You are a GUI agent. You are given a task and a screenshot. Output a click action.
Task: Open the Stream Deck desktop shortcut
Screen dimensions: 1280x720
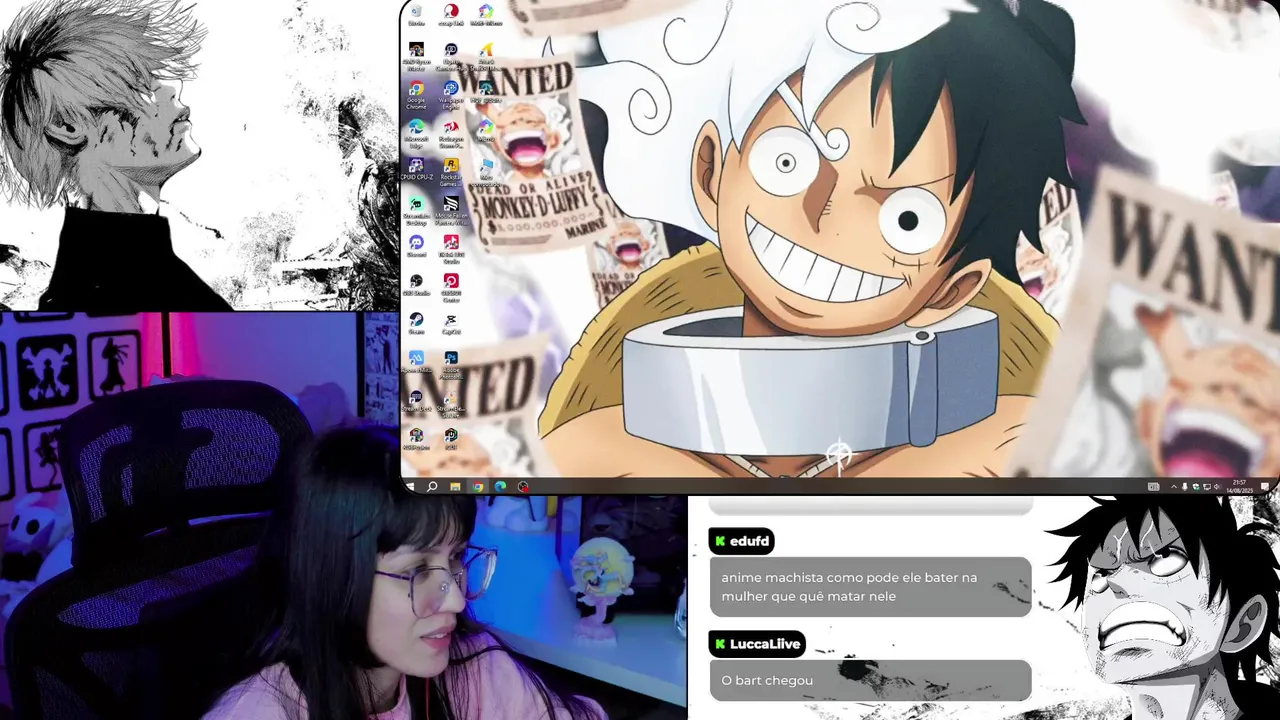pyautogui.click(x=416, y=400)
